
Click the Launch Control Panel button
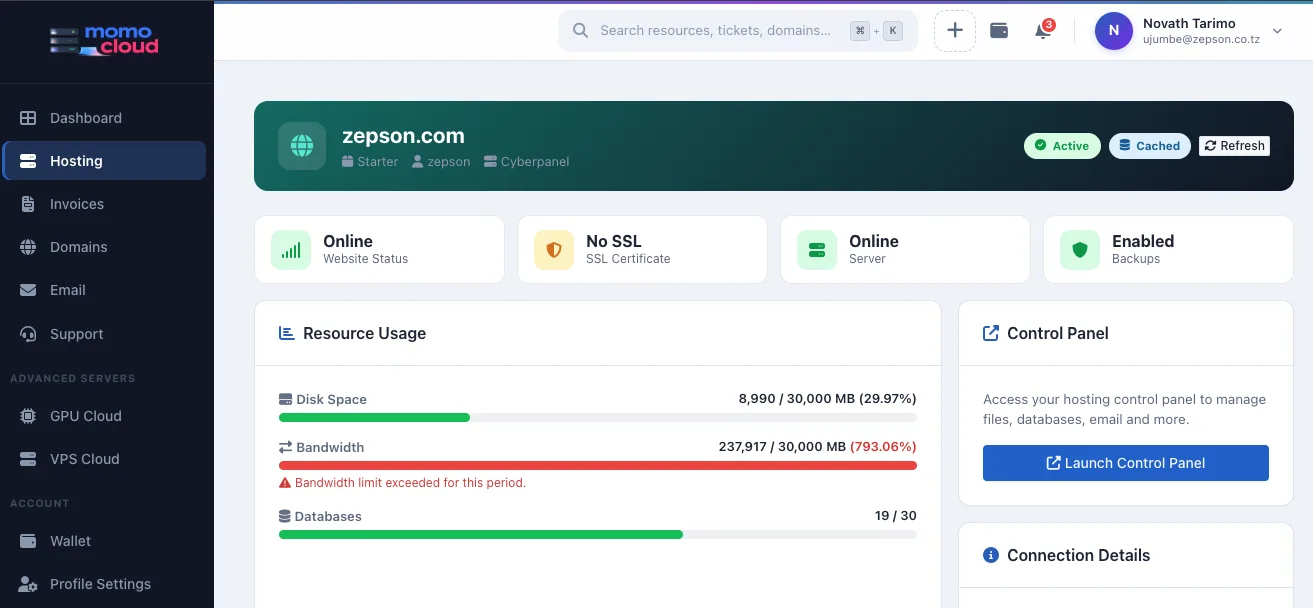tap(1126, 463)
